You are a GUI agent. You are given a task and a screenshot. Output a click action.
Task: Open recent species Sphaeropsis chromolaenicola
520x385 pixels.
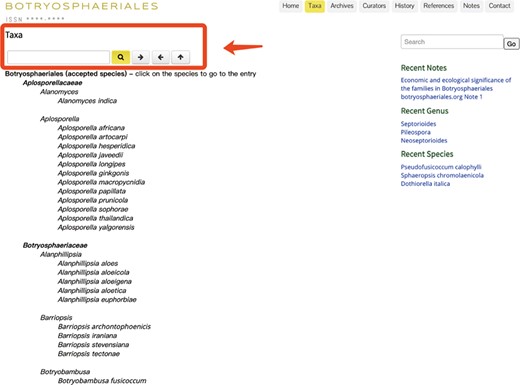point(442,175)
